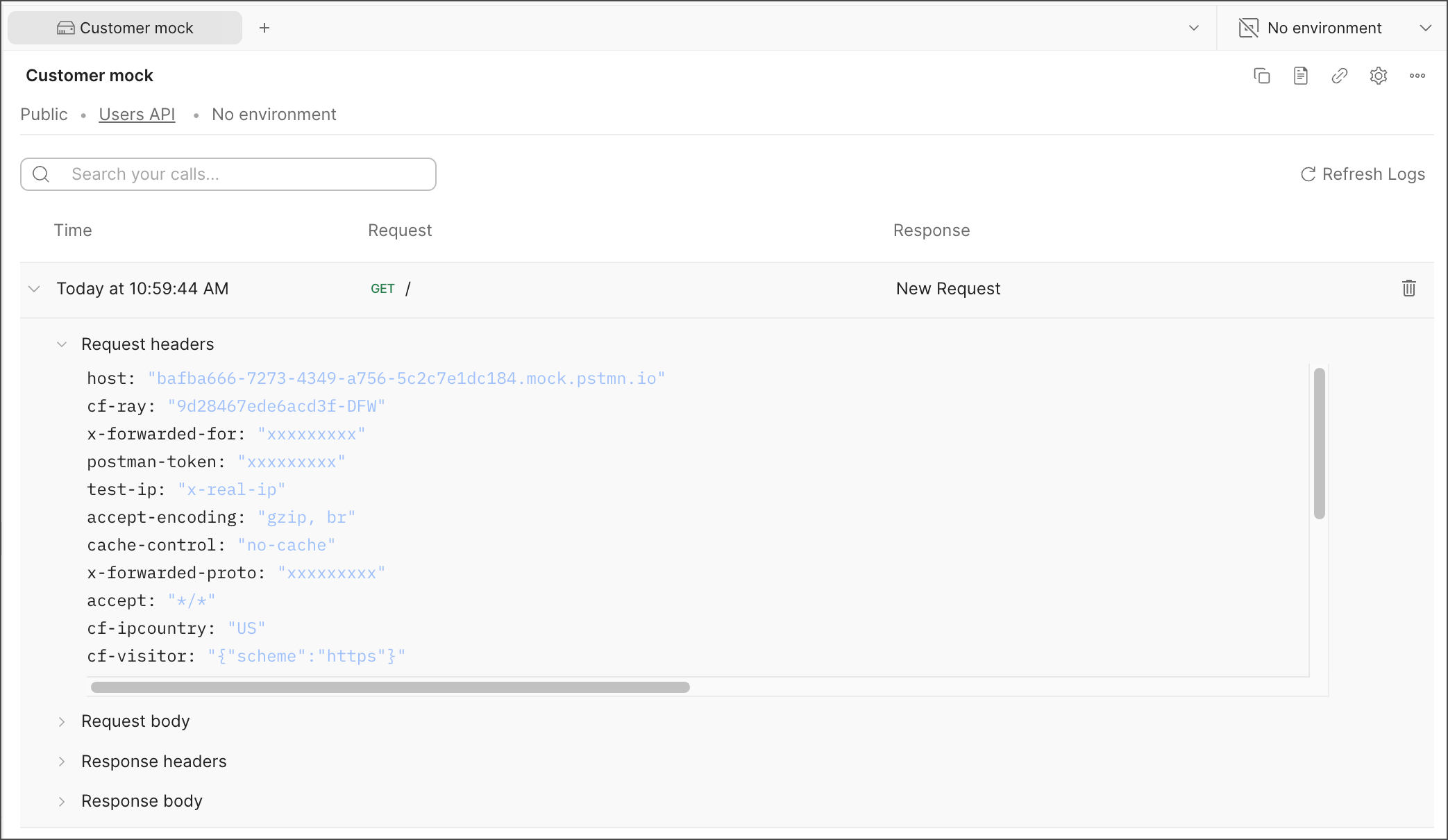1448x840 pixels.
Task: Open the Users API collection link
Action: 137,115
